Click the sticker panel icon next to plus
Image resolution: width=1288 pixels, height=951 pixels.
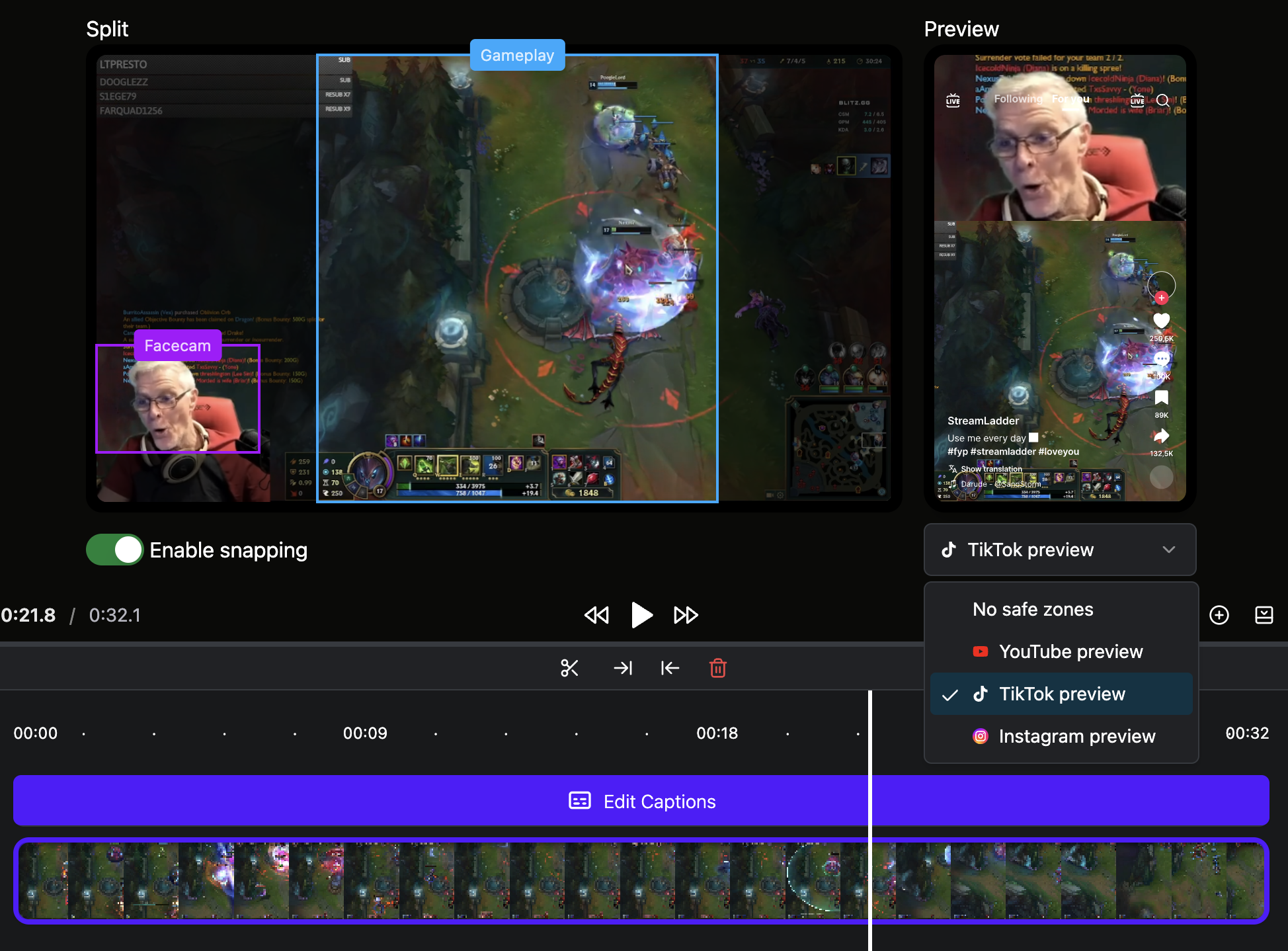(1264, 615)
